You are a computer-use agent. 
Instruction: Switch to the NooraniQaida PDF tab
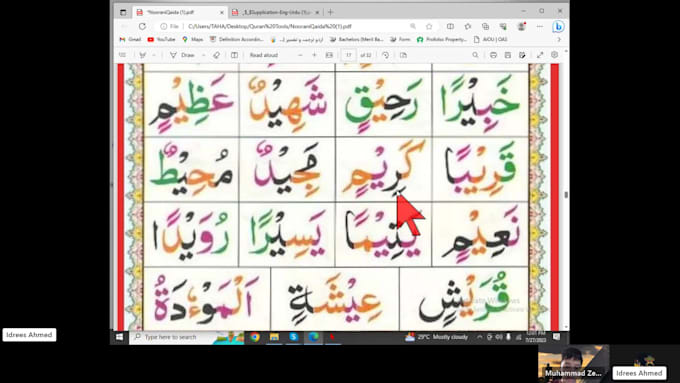(x=180, y=13)
